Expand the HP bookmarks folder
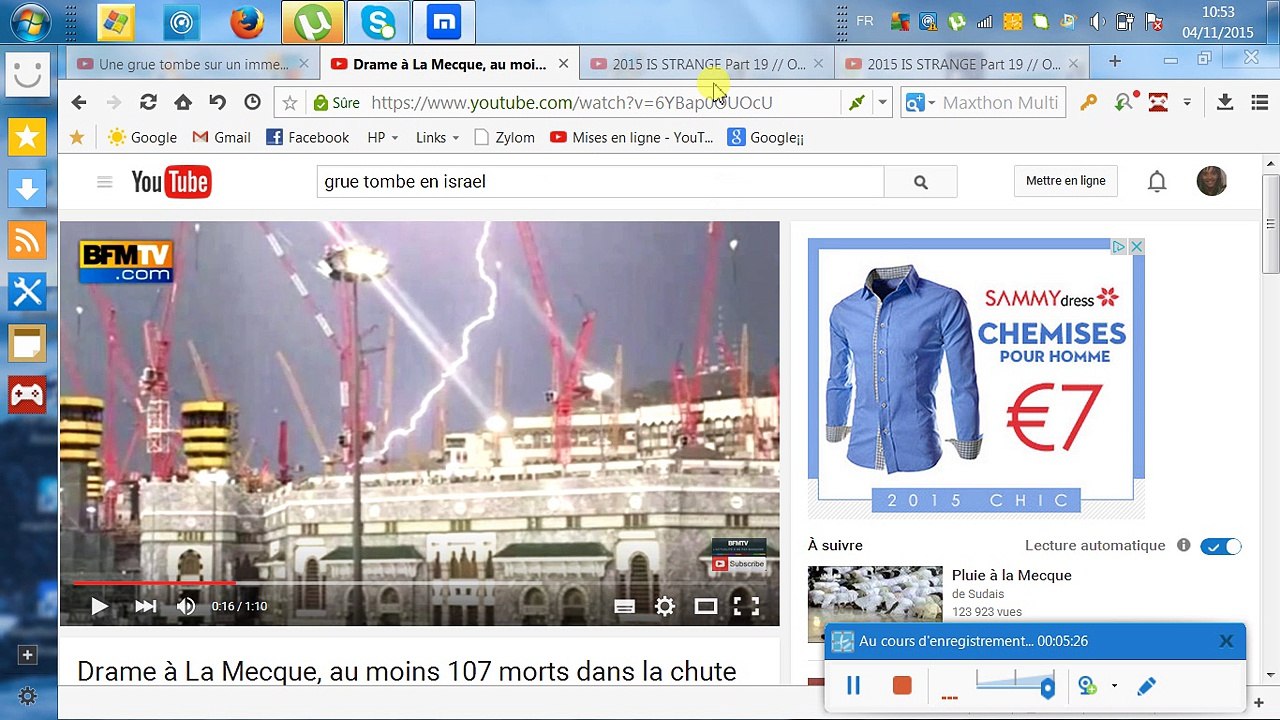 point(383,137)
